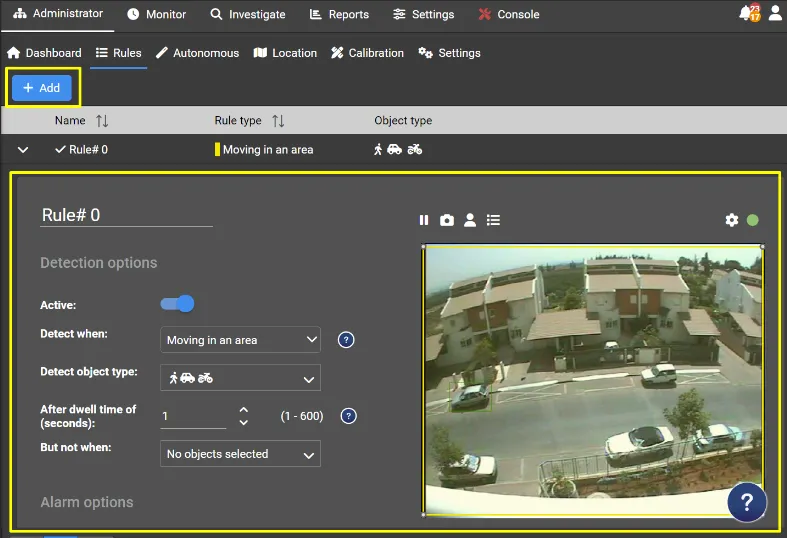The width and height of the screenshot is (787, 538).
Task: Collapse the Rule# 0 row chevron
Action: [23, 150]
